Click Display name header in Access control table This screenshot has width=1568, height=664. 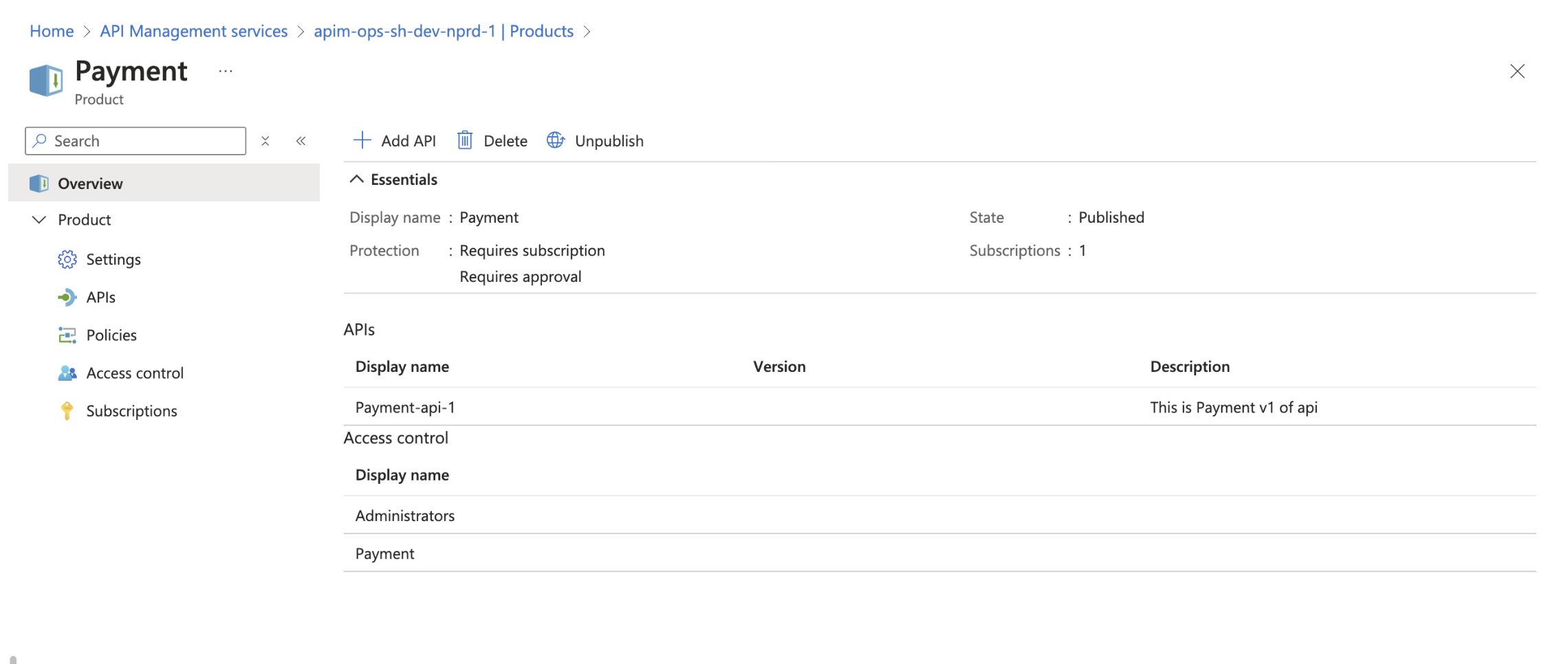[x=402, y=475]
